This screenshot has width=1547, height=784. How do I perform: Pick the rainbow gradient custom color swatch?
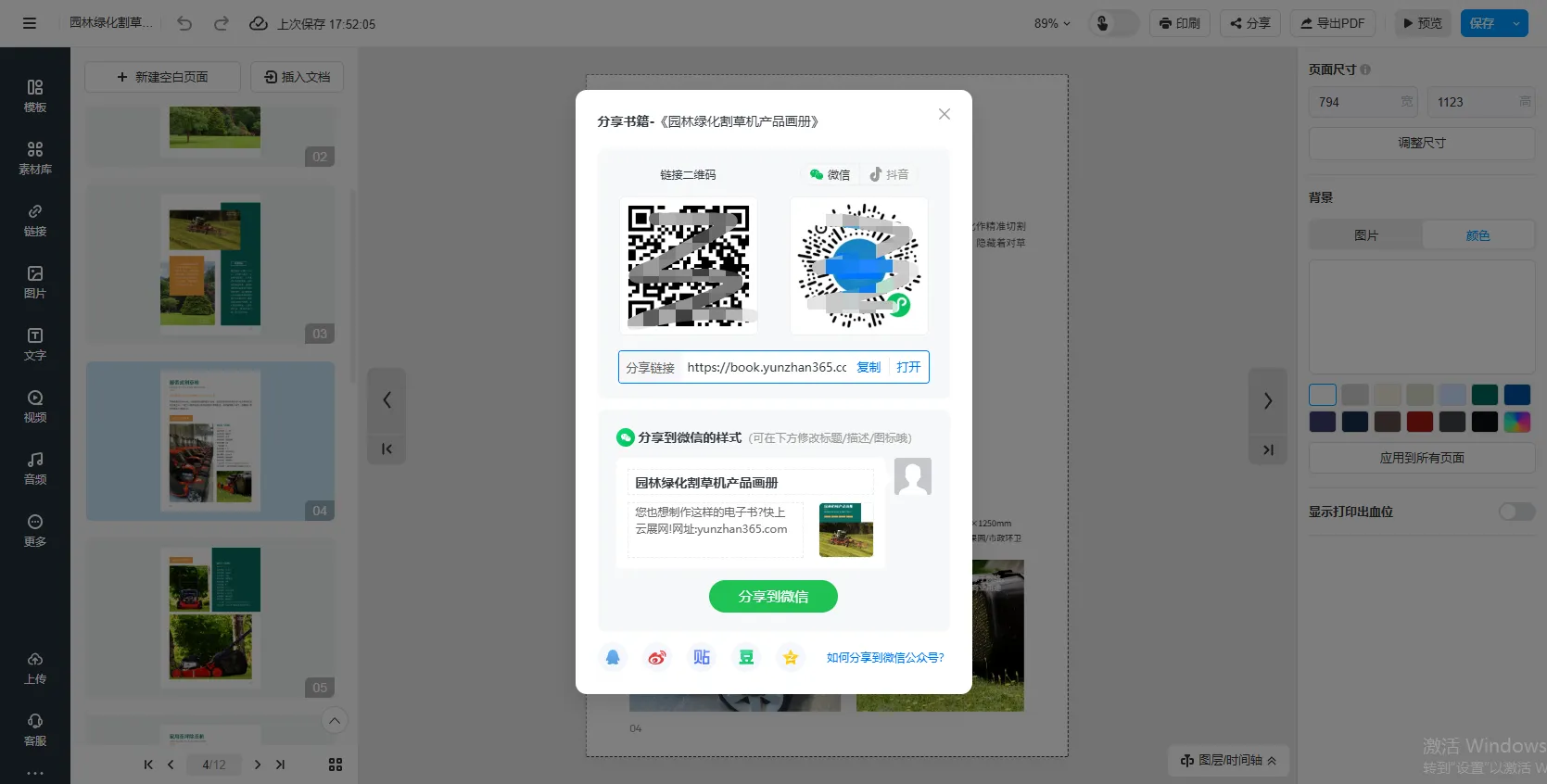point(1517,422)
